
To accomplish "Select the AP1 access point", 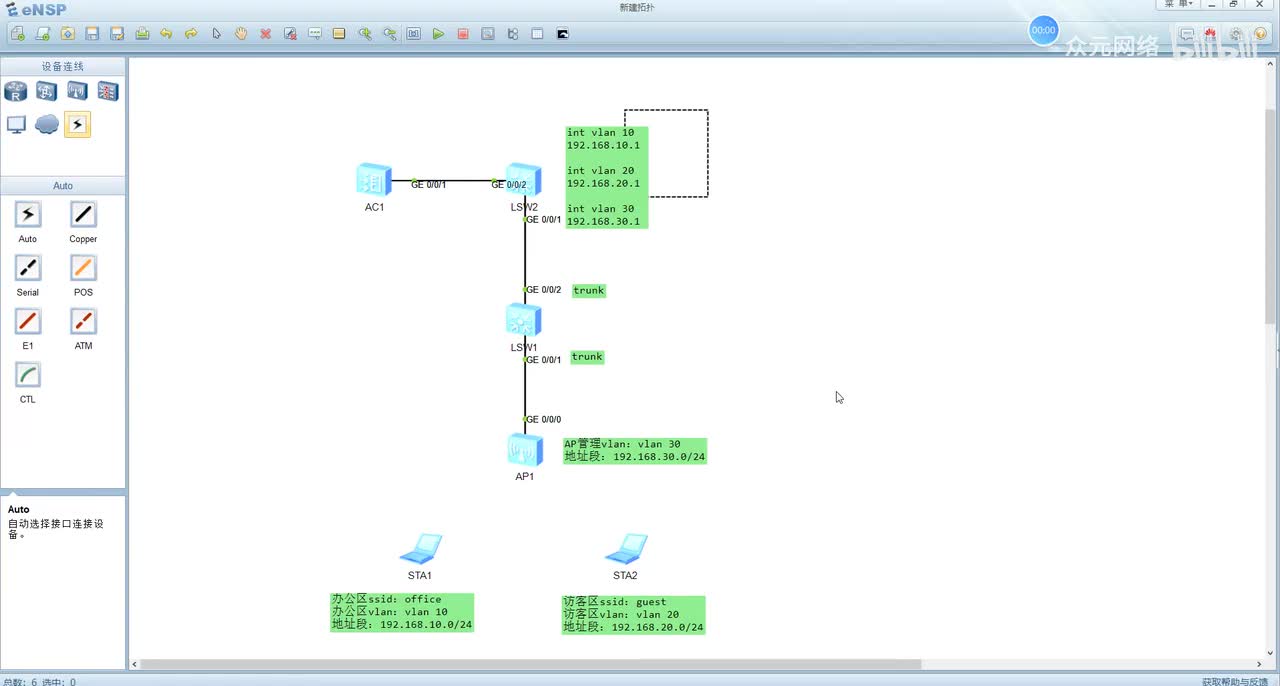I will point(525,450).
